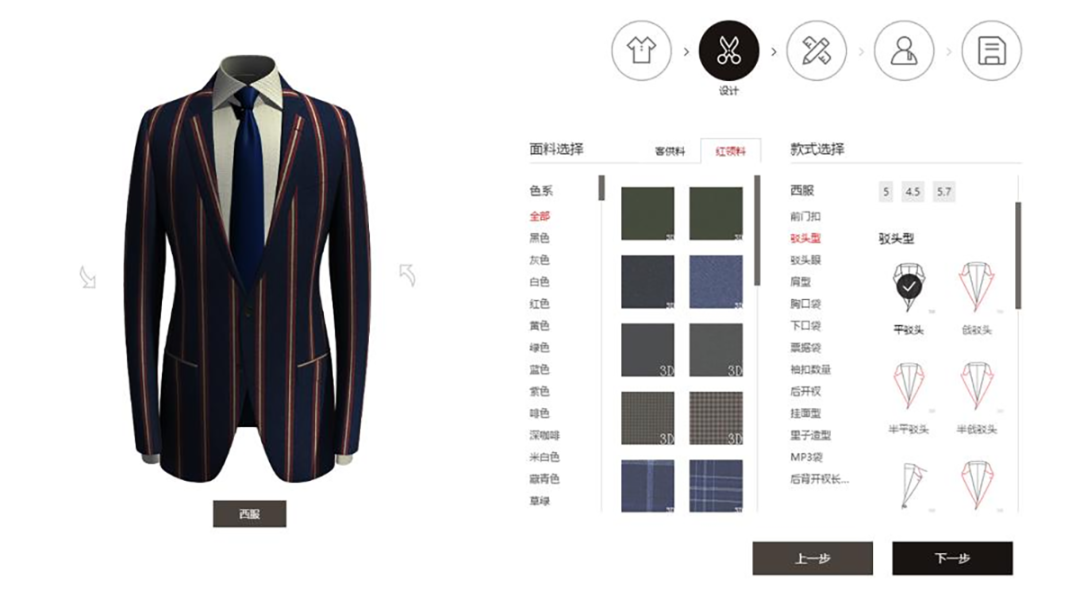
Task: Click the shirt garment step icon
Action: tap(641, 50)
